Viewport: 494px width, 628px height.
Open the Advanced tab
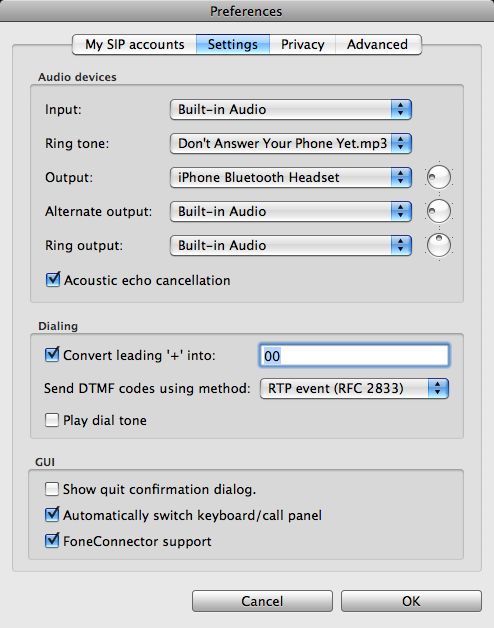[378, 44]
